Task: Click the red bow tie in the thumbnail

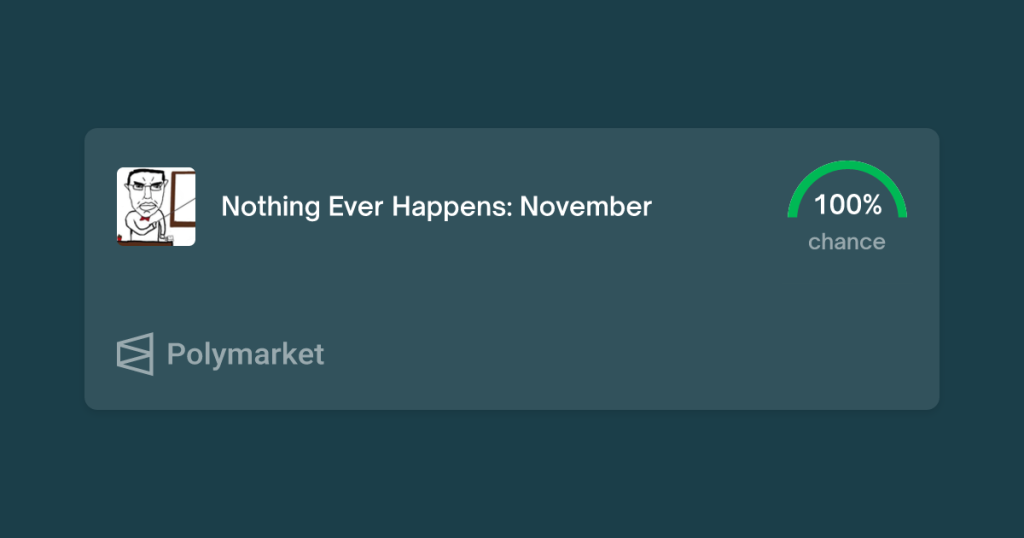Action: pyautogui.click(x=146, y=216)
